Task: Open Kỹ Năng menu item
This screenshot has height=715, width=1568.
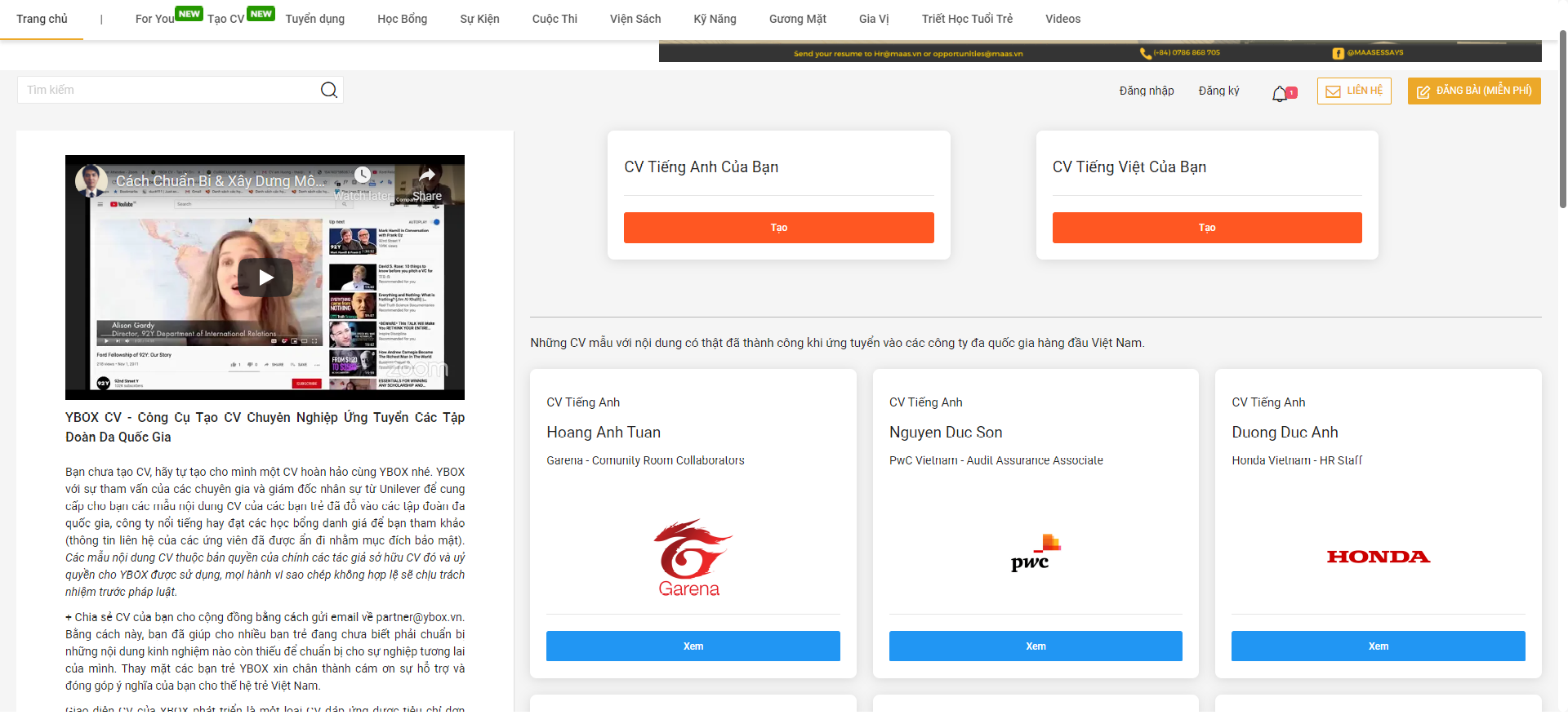Action: click(x=715, y=19)
